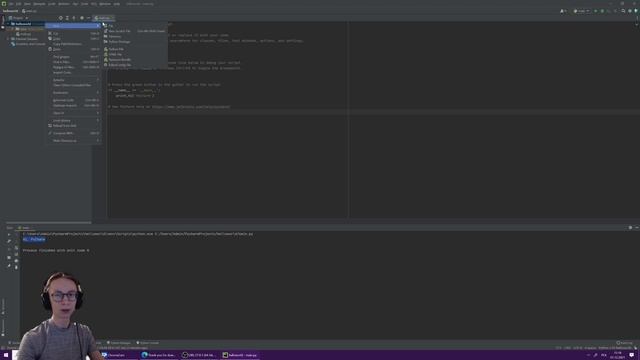Click the green Run icon in top toolbar
Viewport: 640px width, 360px height.
[x=596, y=11]
